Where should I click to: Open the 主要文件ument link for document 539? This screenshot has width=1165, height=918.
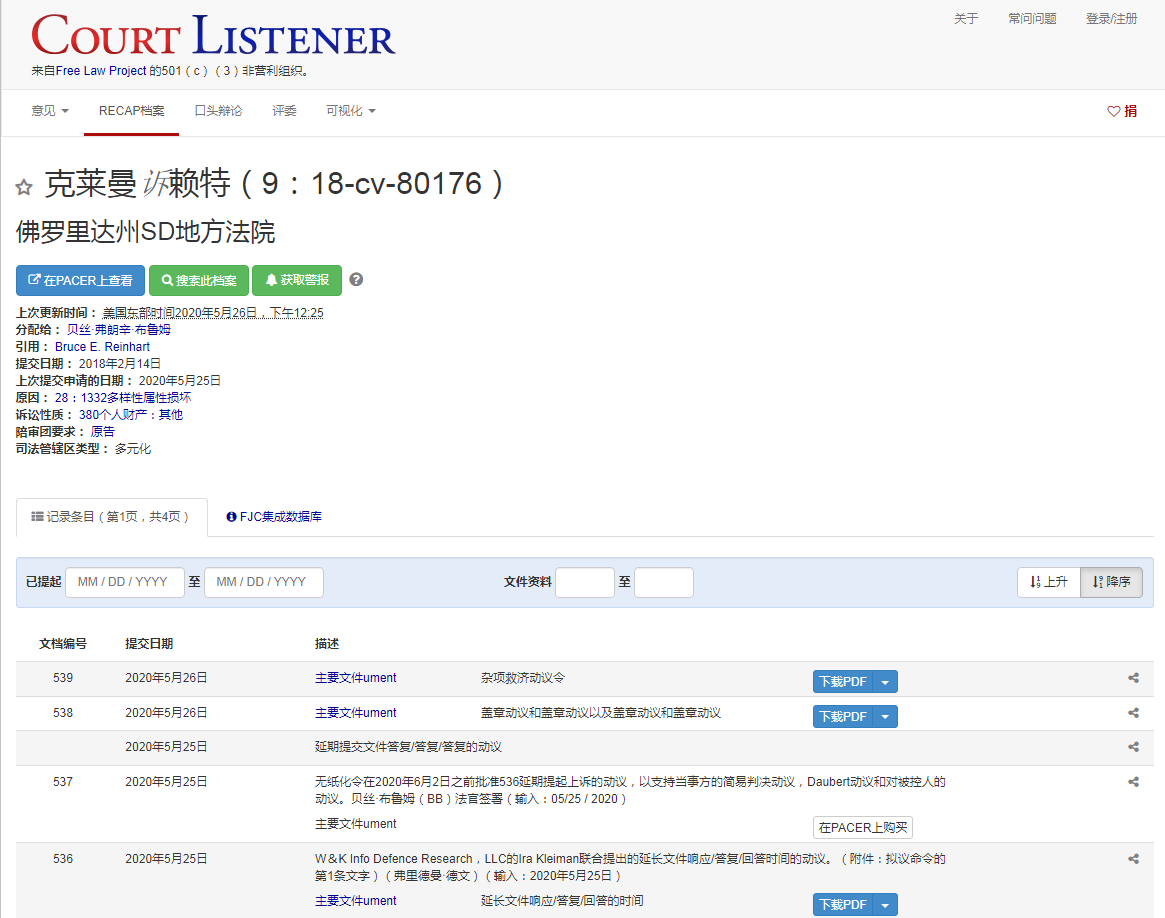coord(356,678)
